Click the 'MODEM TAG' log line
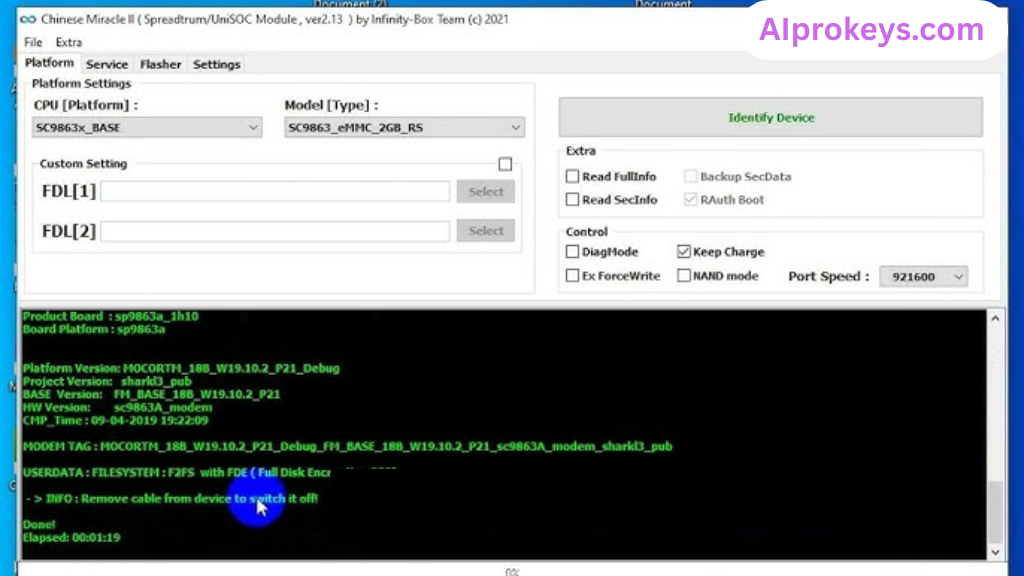Screen dimensions: 1024x576 pos(347,447)
